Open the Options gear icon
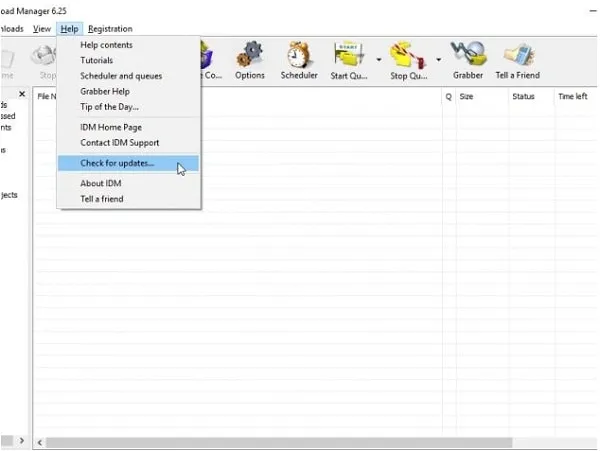 249,60
